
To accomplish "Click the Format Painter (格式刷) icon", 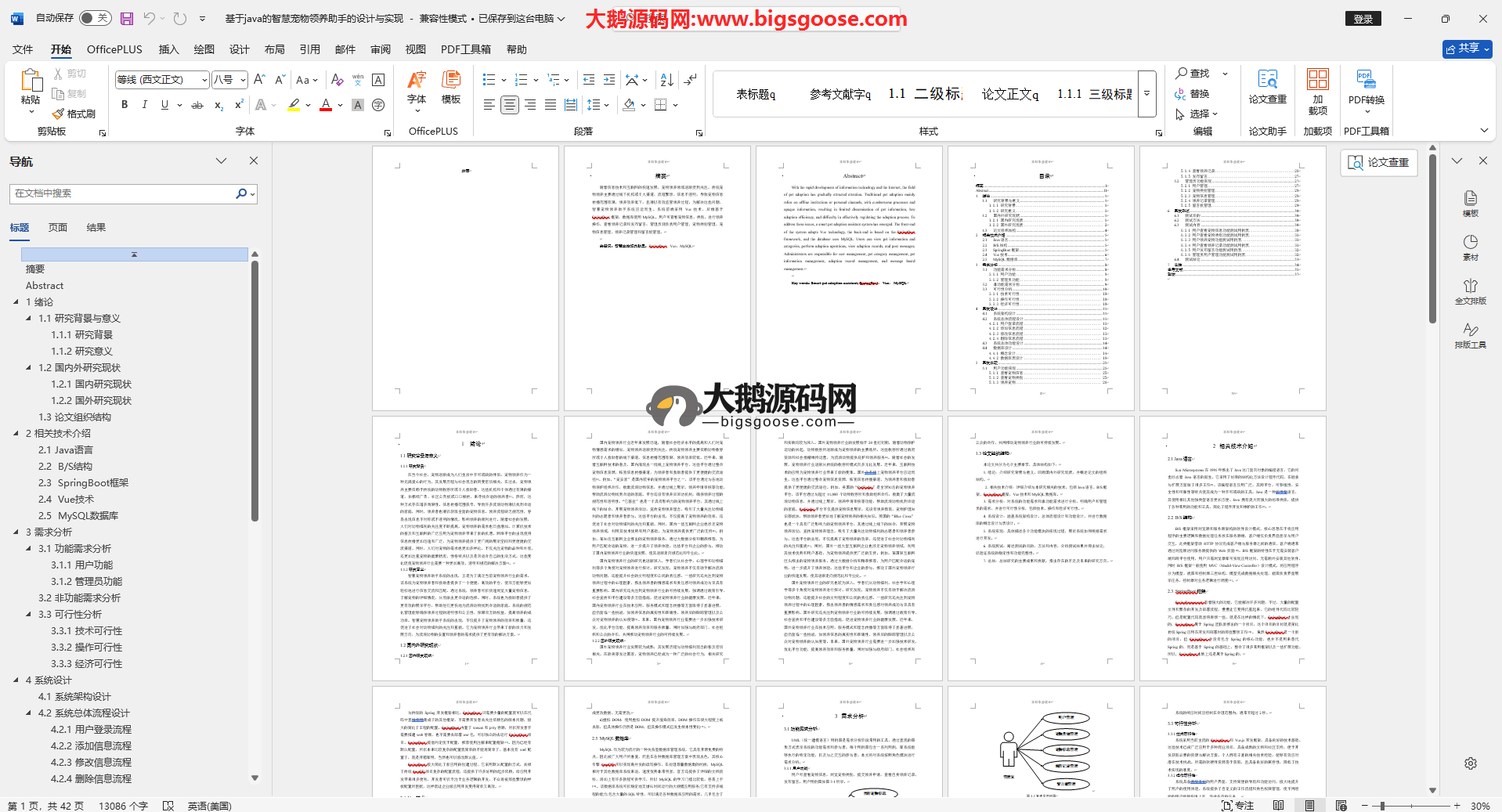I will coord(74,114).
